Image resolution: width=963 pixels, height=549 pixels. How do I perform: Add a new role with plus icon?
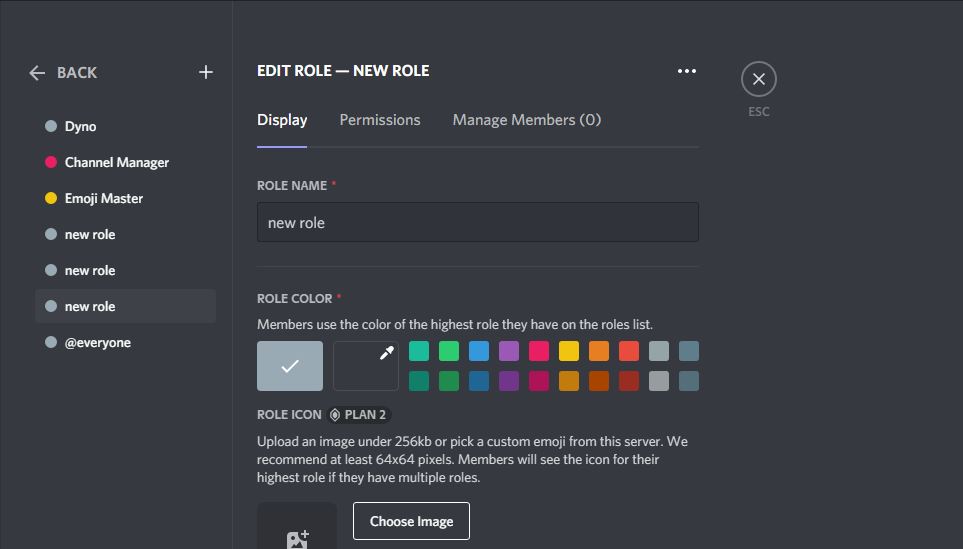[206, 72]
